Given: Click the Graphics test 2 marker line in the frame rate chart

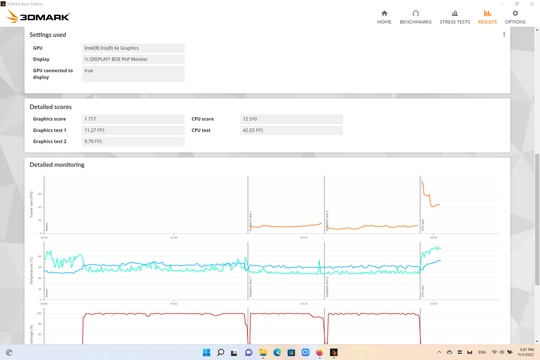Looking at the screenshot, I should 324,205.
